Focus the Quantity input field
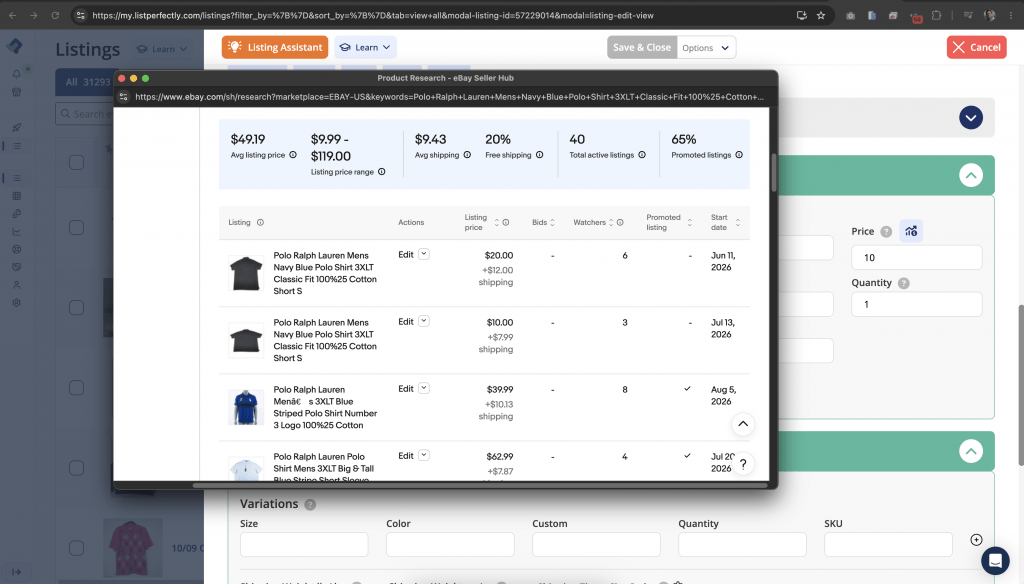Image resolution: width=1024 pixels, height=584 pixels. (916, 304)
